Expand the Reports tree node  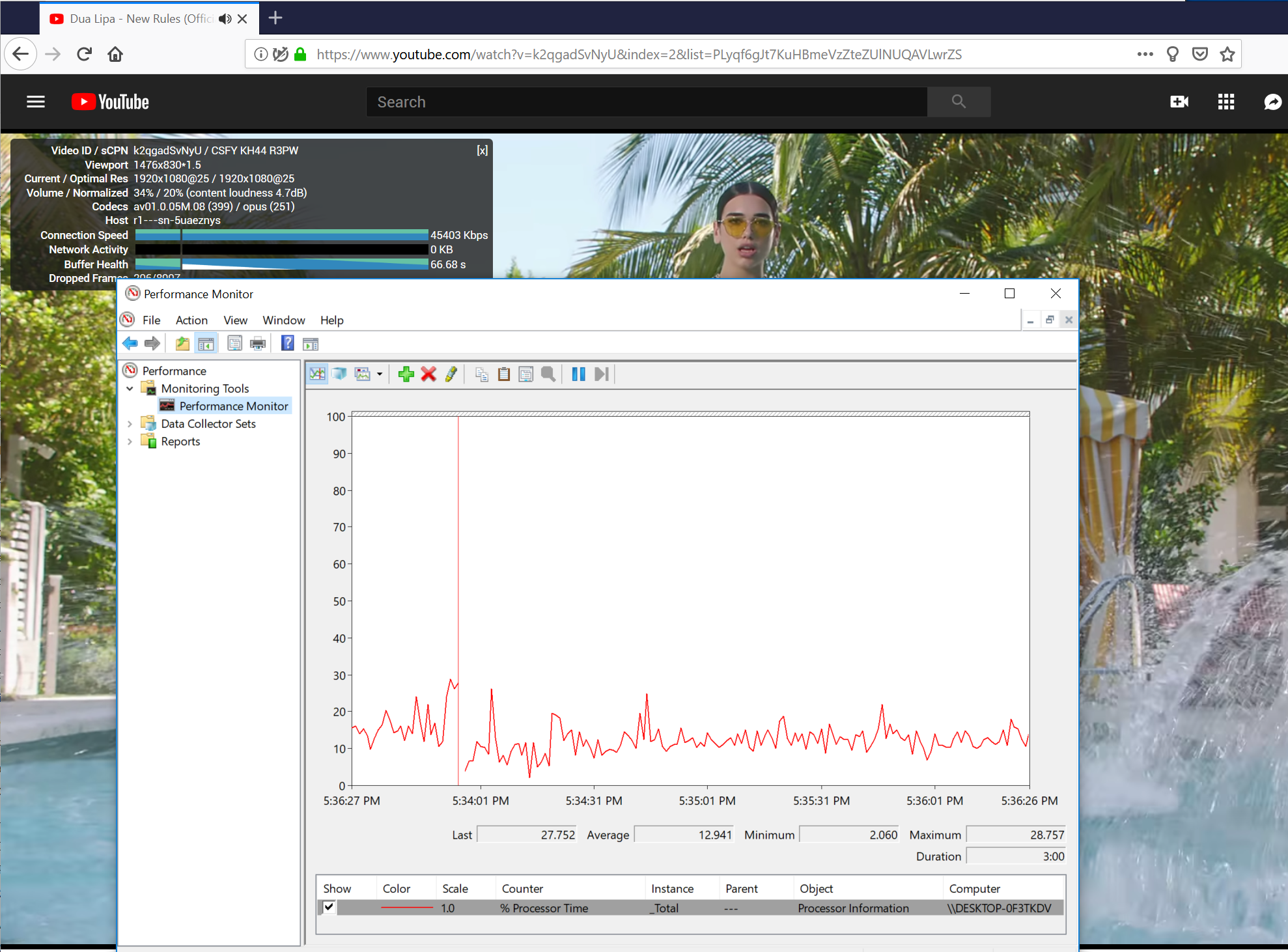click(x=130, y=441)
